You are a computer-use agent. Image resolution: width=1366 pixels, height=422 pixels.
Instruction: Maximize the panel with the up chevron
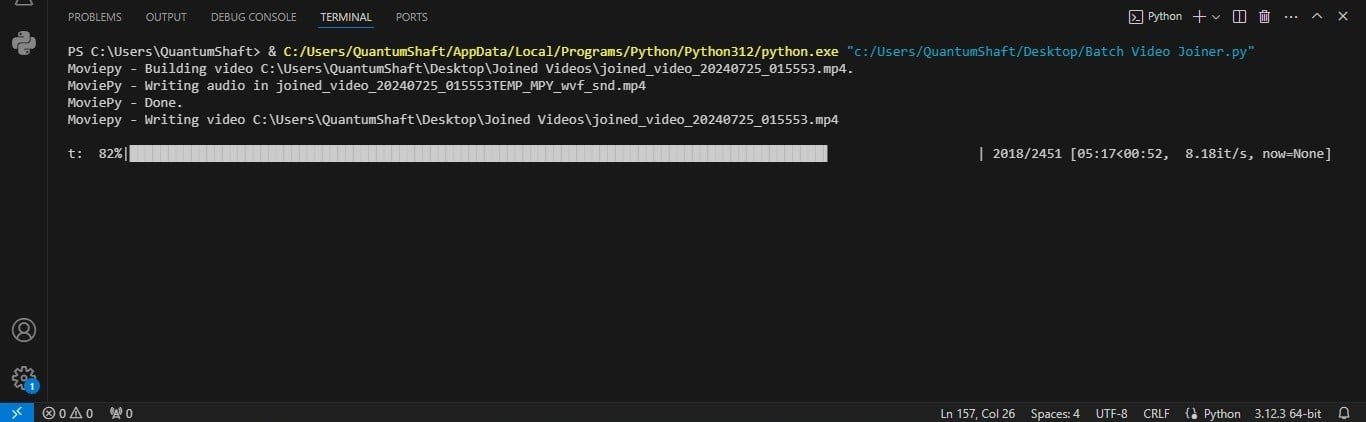[1316, 17]
